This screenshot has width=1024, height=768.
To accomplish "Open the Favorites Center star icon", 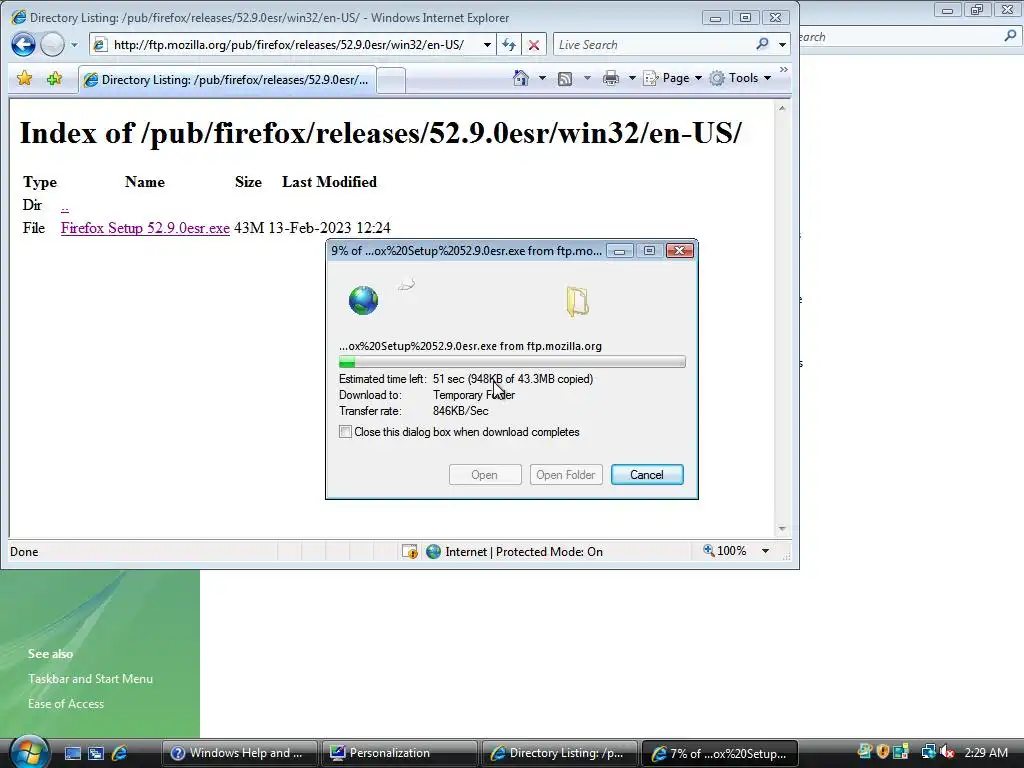I will point(25,78).
